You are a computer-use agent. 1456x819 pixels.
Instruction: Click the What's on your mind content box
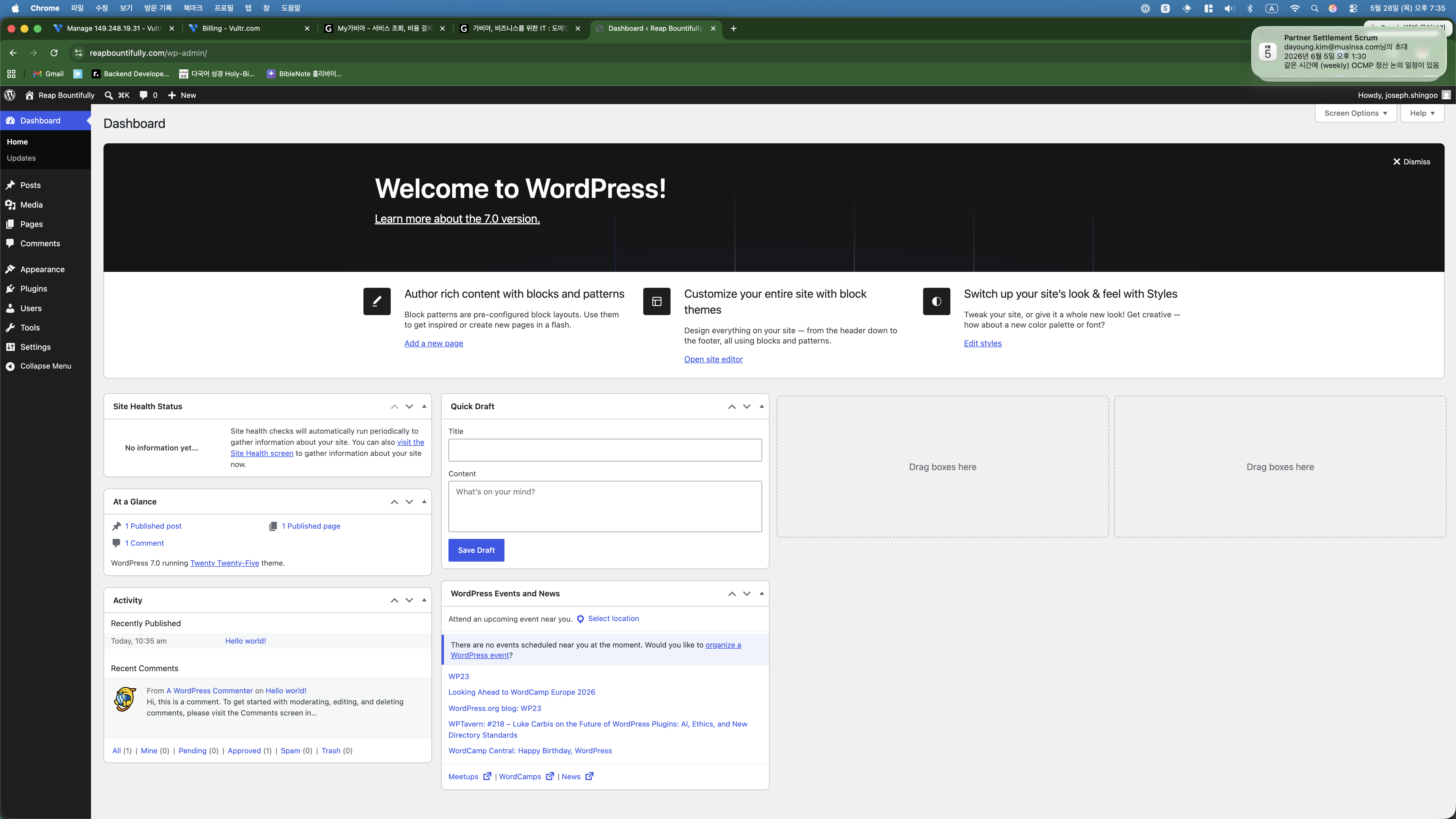[x=605, y=506]
